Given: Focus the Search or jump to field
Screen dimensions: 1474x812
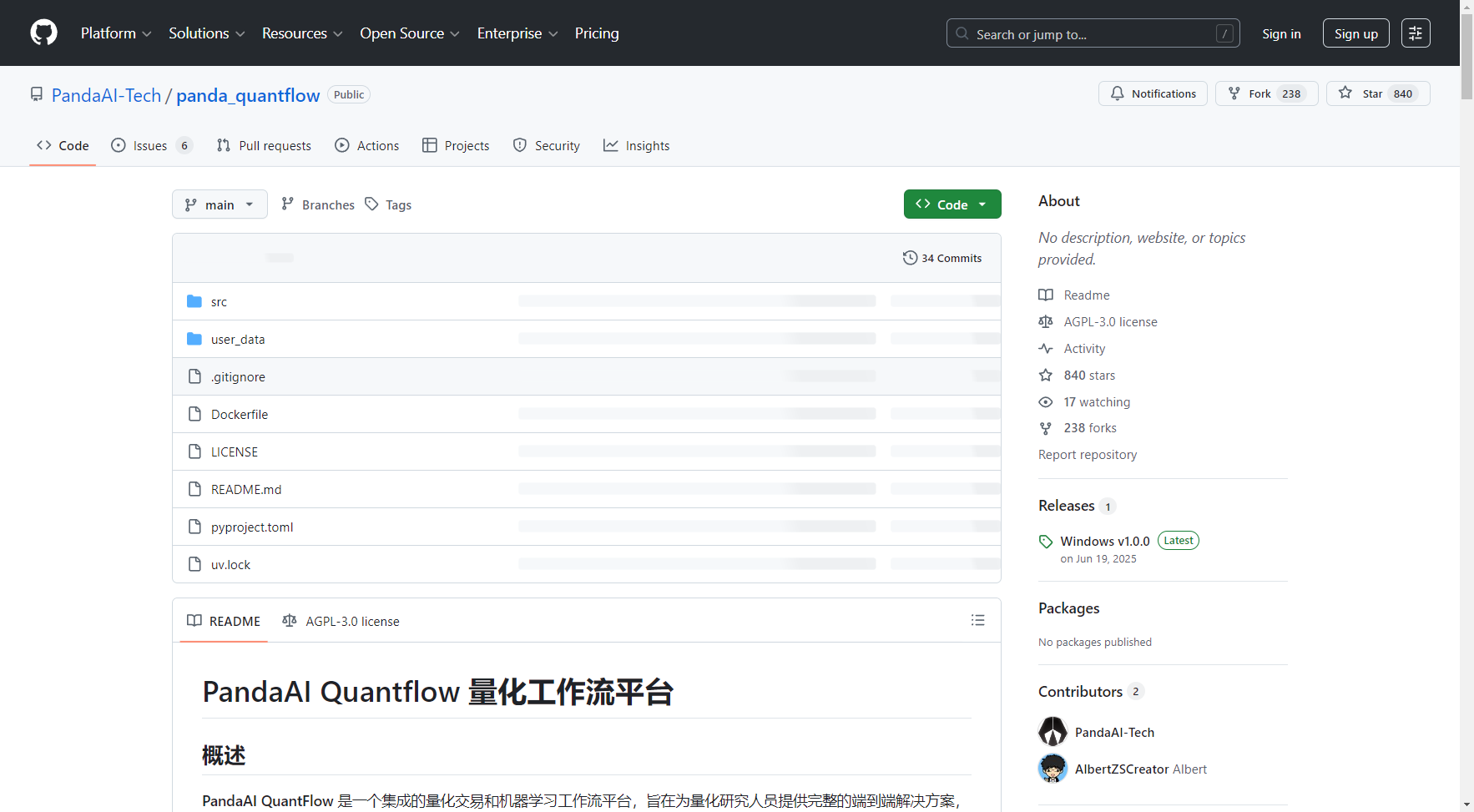Looking at the screenshot, I should point(1093,33).
